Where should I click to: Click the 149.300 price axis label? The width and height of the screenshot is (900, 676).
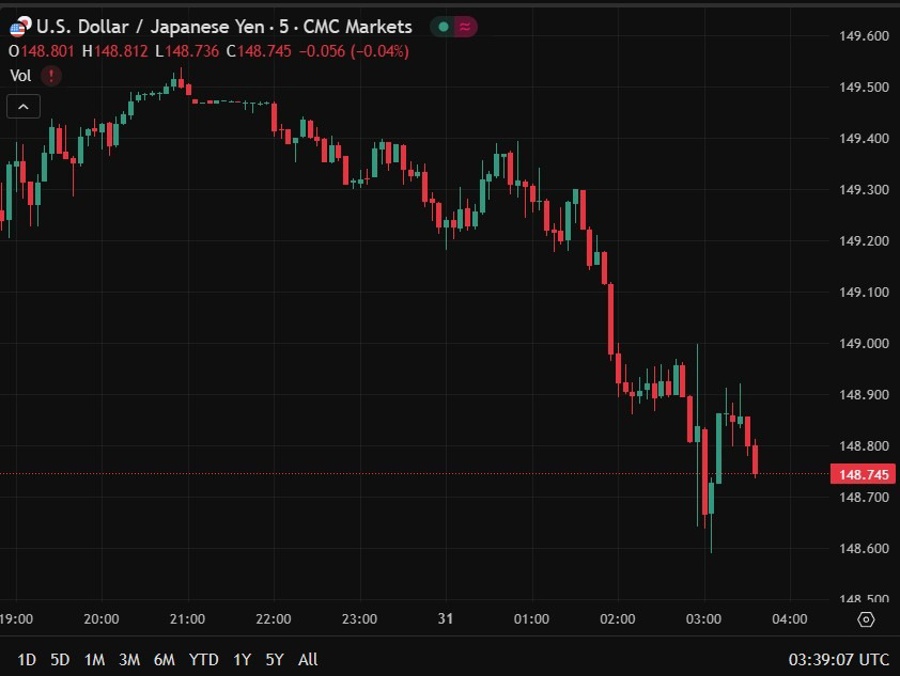[864, 189]
